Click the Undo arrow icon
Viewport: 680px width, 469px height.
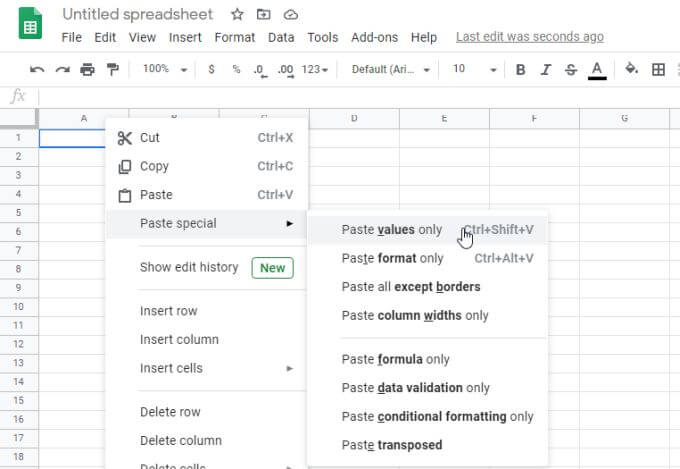(37, 70)
